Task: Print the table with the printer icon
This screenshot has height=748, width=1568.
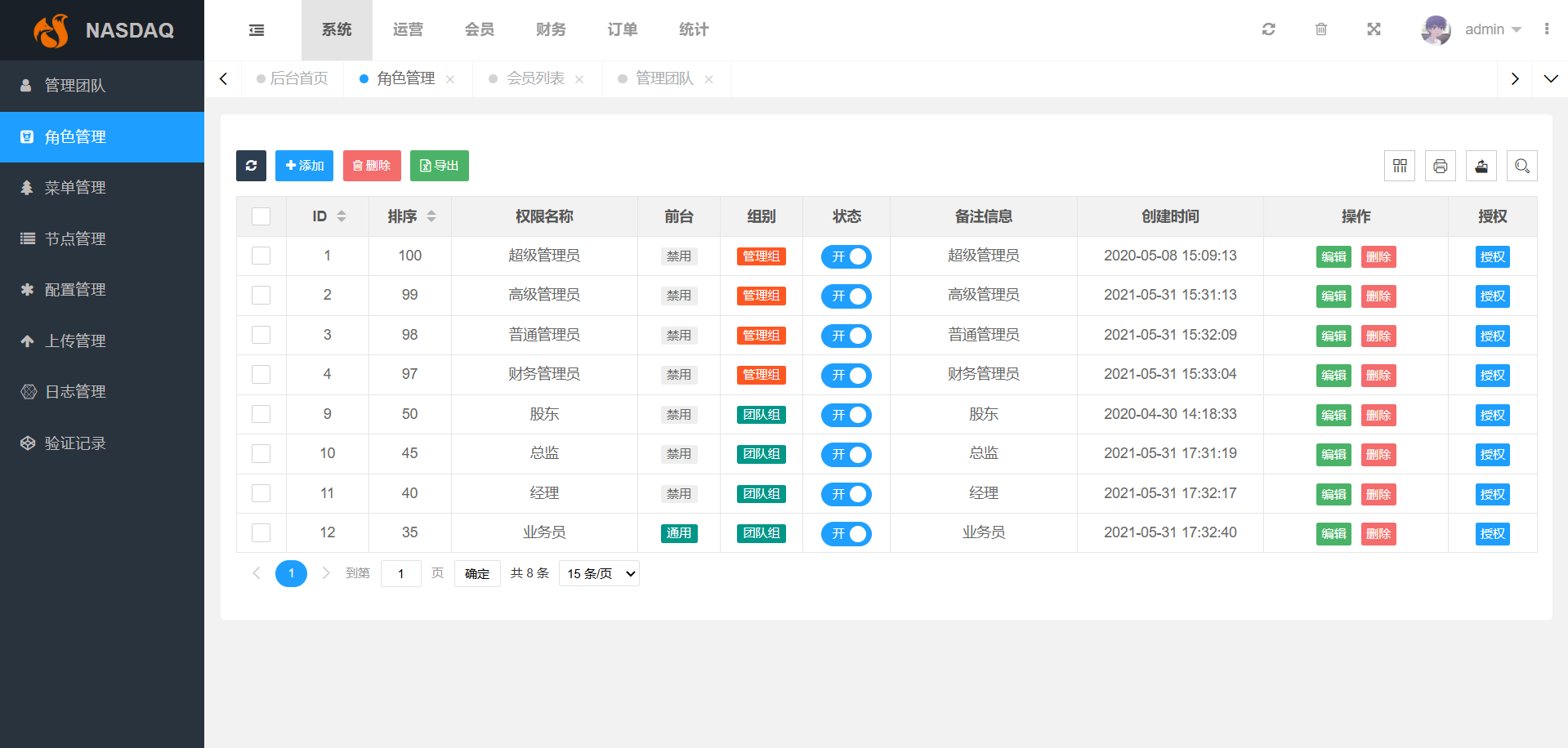Action: pos(1440,166)
